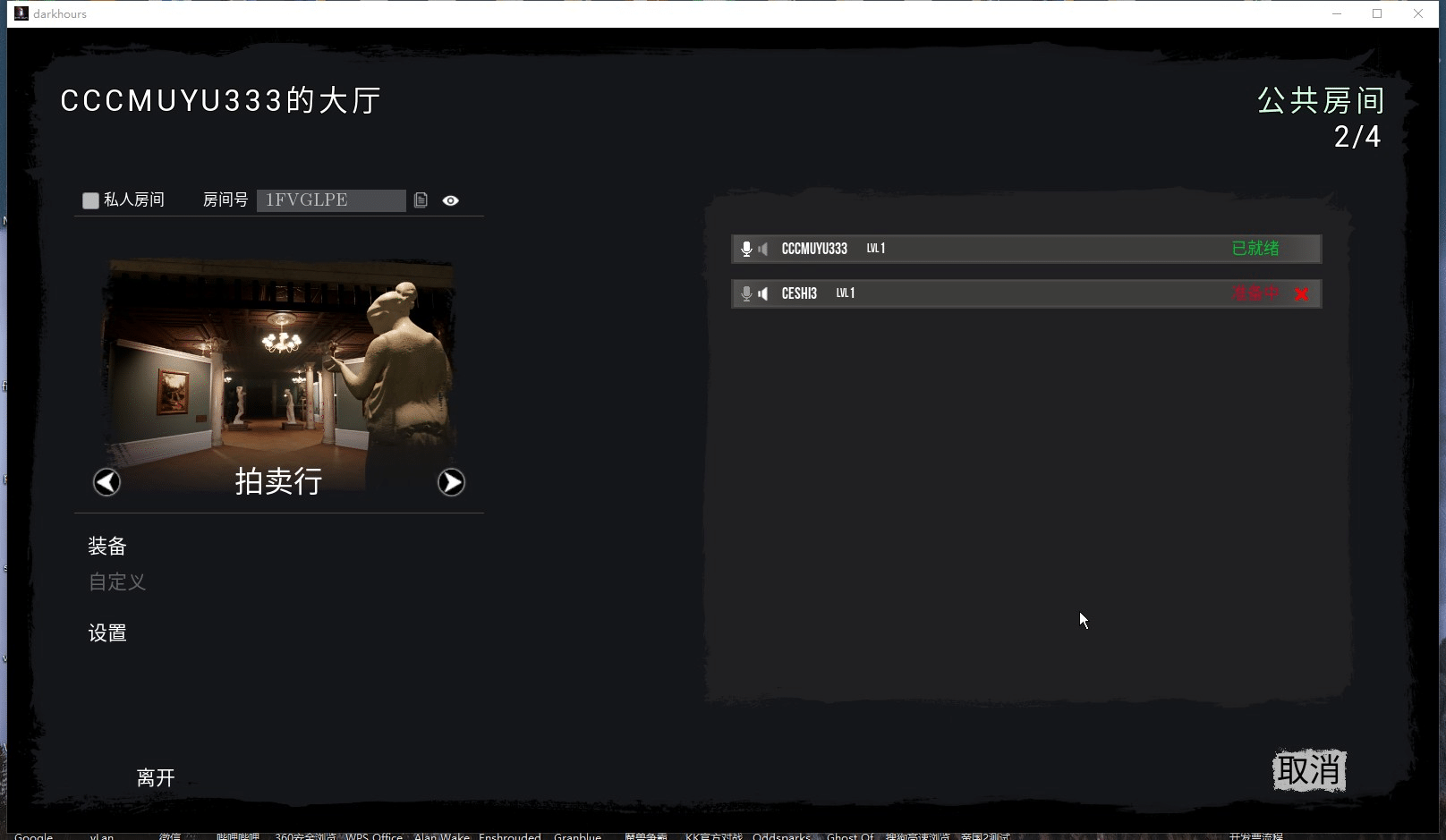Select the 拍卖行 map thumbnail
Screen dimensions: 1446x840
pos(279,377)
